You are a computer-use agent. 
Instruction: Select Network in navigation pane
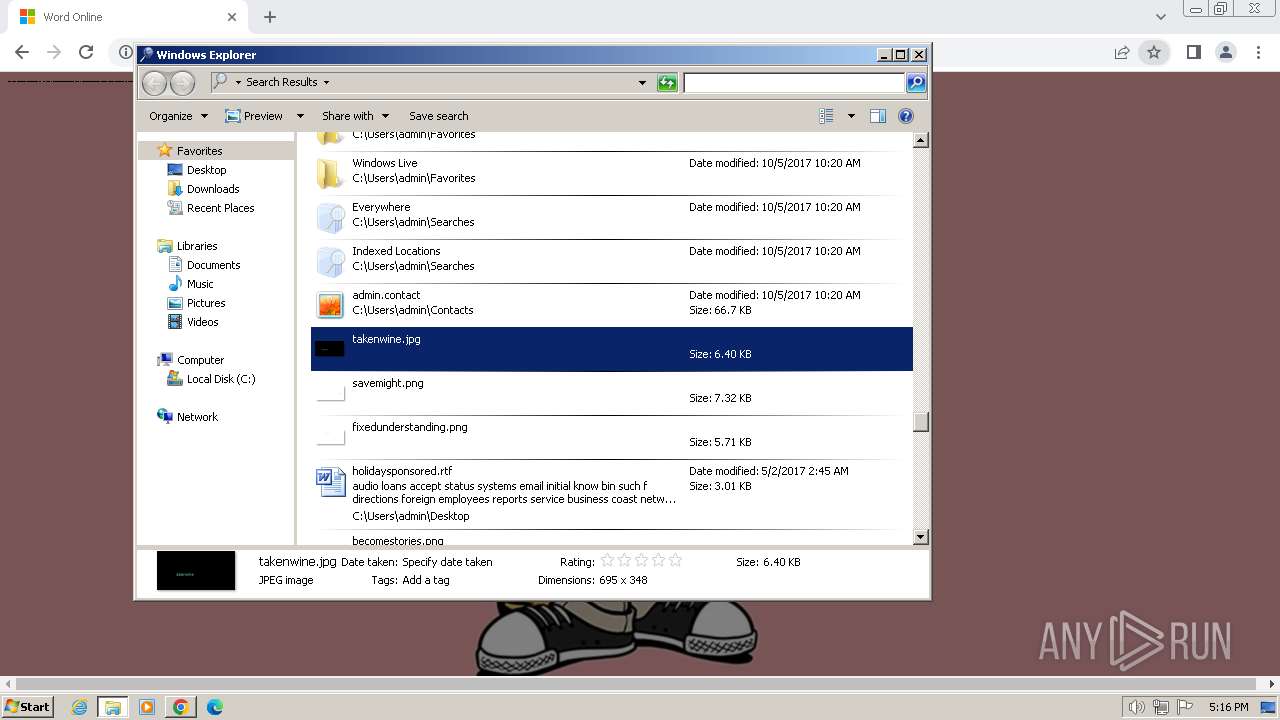pyautogui.click(x=197, y=417)
